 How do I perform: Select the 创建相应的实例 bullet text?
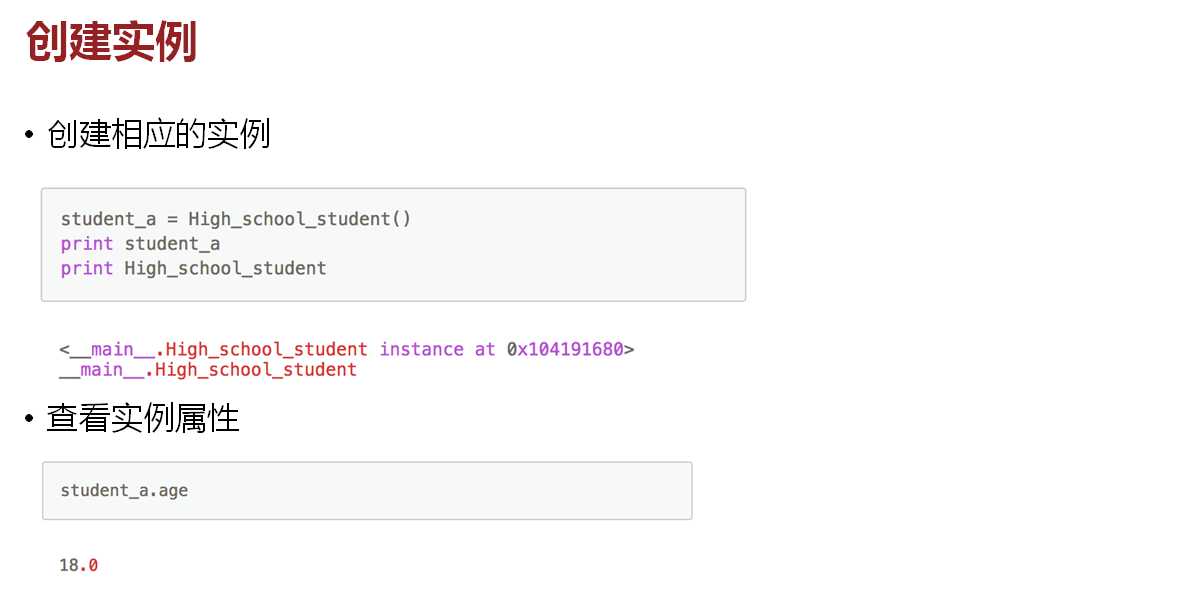[x=158, y=134]
